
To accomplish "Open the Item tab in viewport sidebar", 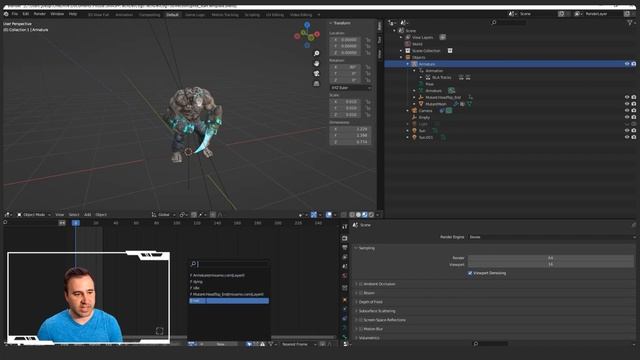I will pos(380,27).
